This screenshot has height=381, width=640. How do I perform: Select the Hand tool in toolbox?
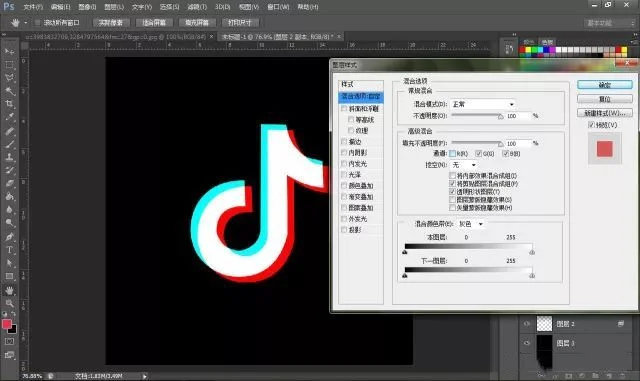tap(9, 290)
